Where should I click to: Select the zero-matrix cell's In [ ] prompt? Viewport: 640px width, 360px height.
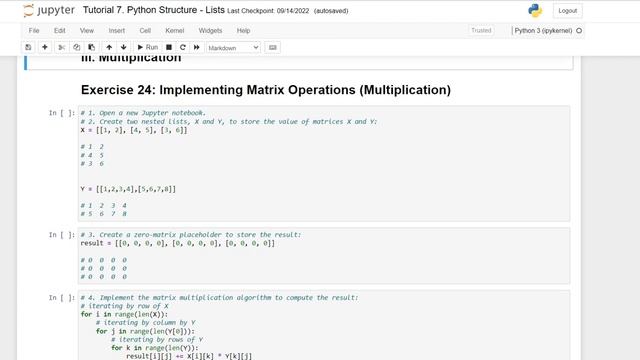(x=62, y=235)
